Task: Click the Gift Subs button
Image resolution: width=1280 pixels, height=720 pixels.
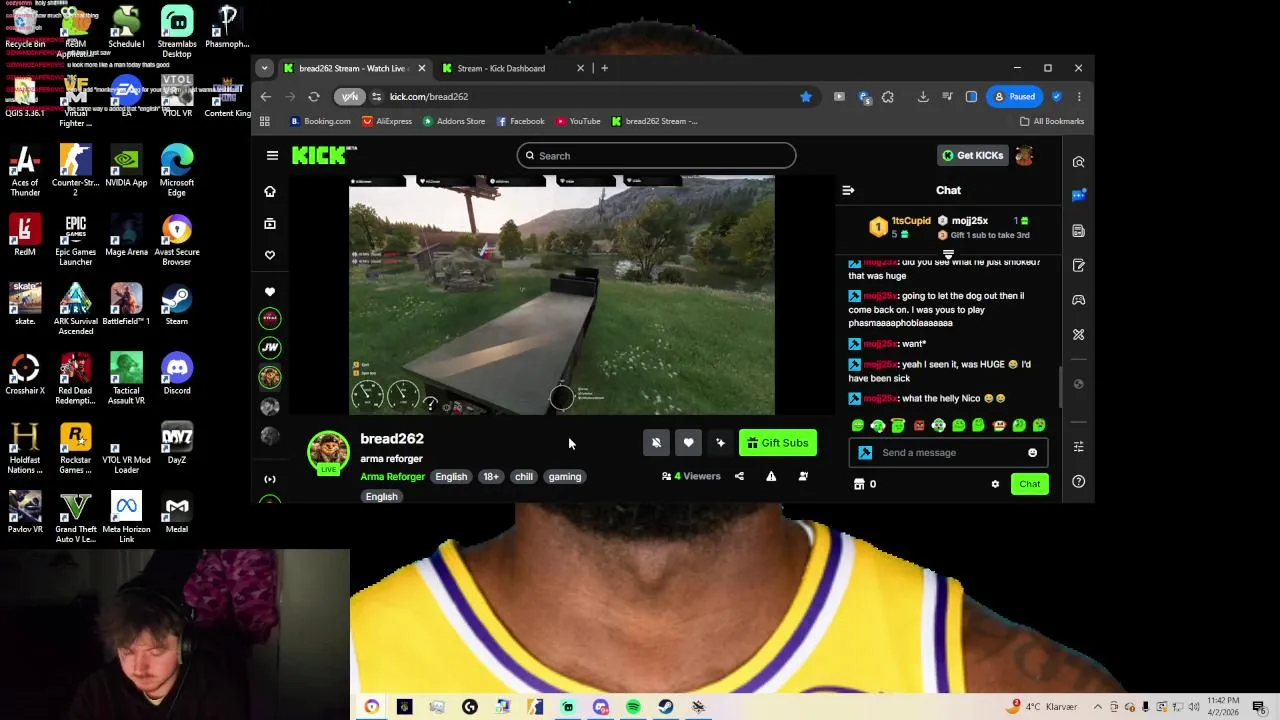Action: 778,443
